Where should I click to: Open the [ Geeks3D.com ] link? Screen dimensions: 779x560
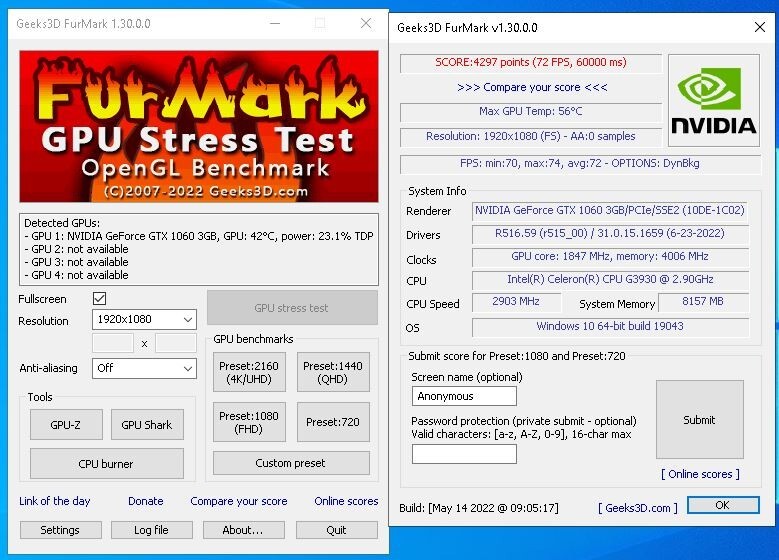click(x=638, y=508)
